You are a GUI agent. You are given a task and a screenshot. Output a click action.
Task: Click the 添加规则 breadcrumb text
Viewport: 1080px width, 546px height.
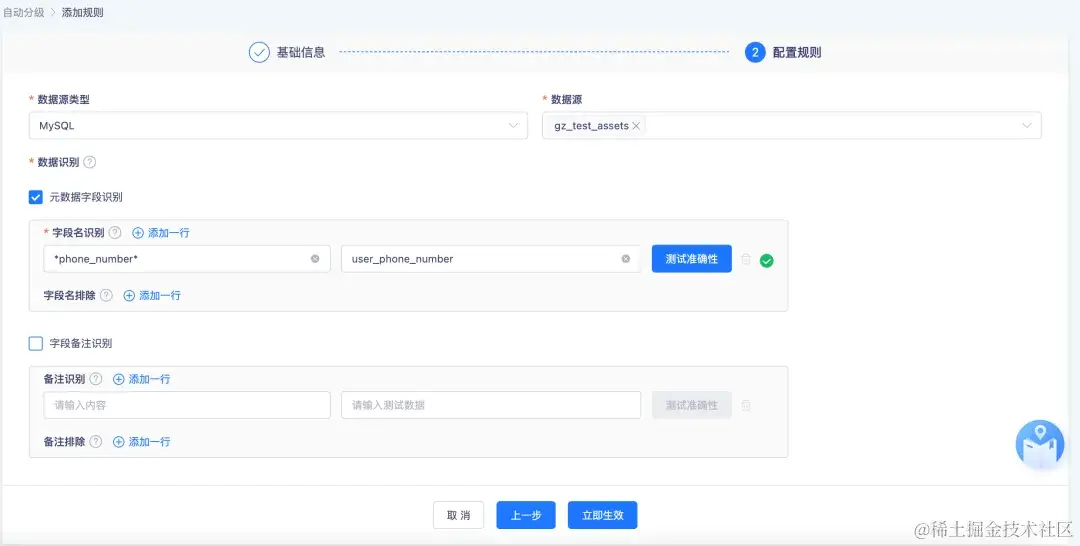(x=83, y=12)
